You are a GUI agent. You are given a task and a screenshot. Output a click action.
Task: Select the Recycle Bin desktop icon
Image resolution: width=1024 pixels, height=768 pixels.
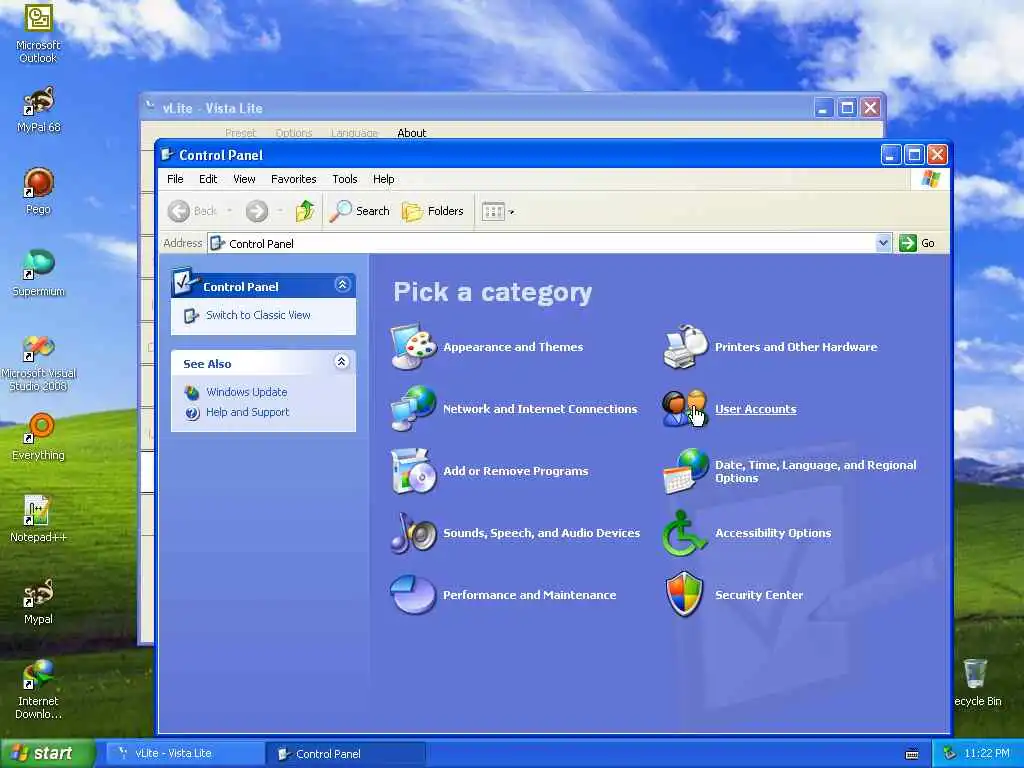click(x=976, y=682)
